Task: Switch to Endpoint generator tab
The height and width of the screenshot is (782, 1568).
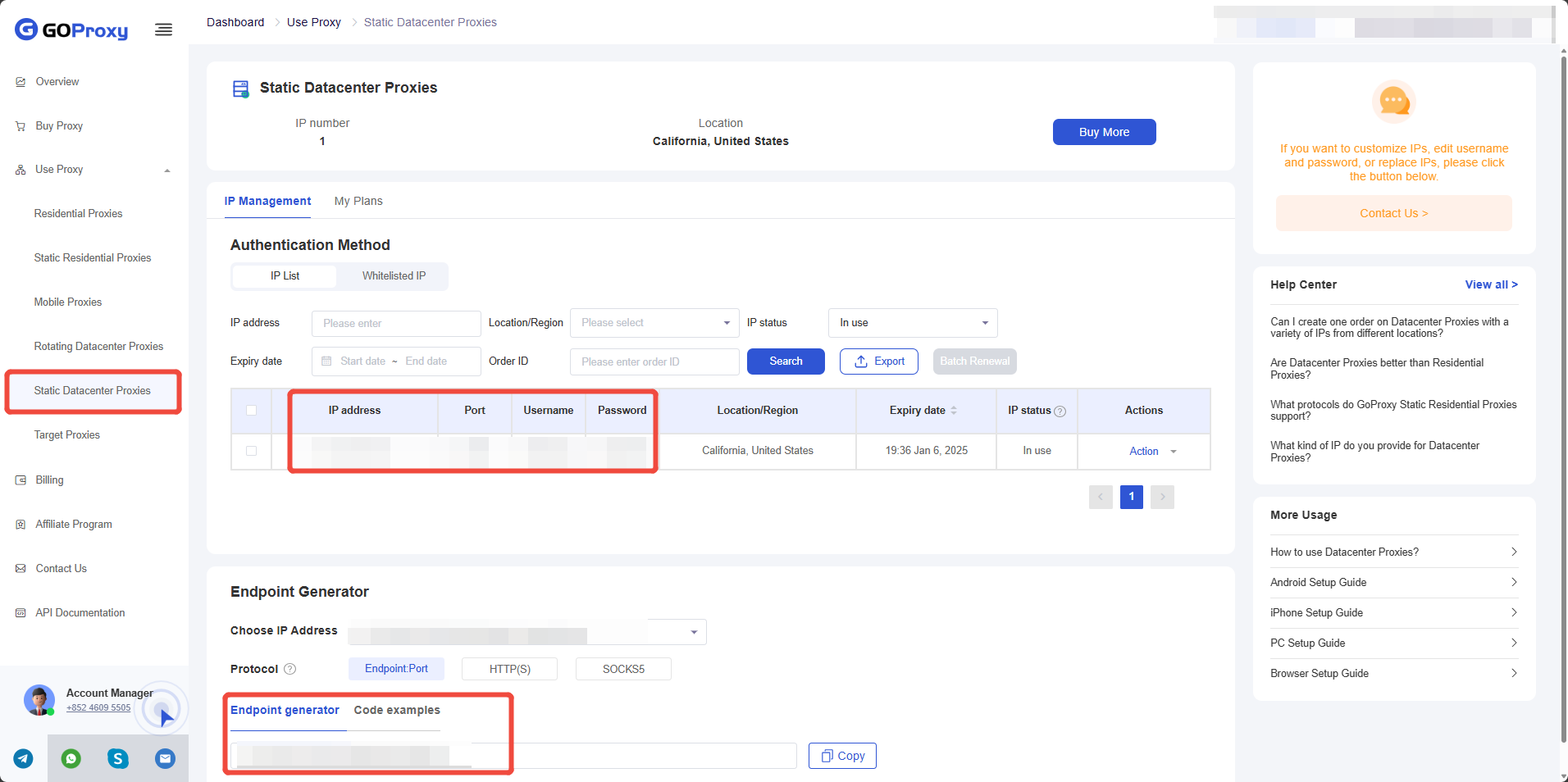Action: 285,711
